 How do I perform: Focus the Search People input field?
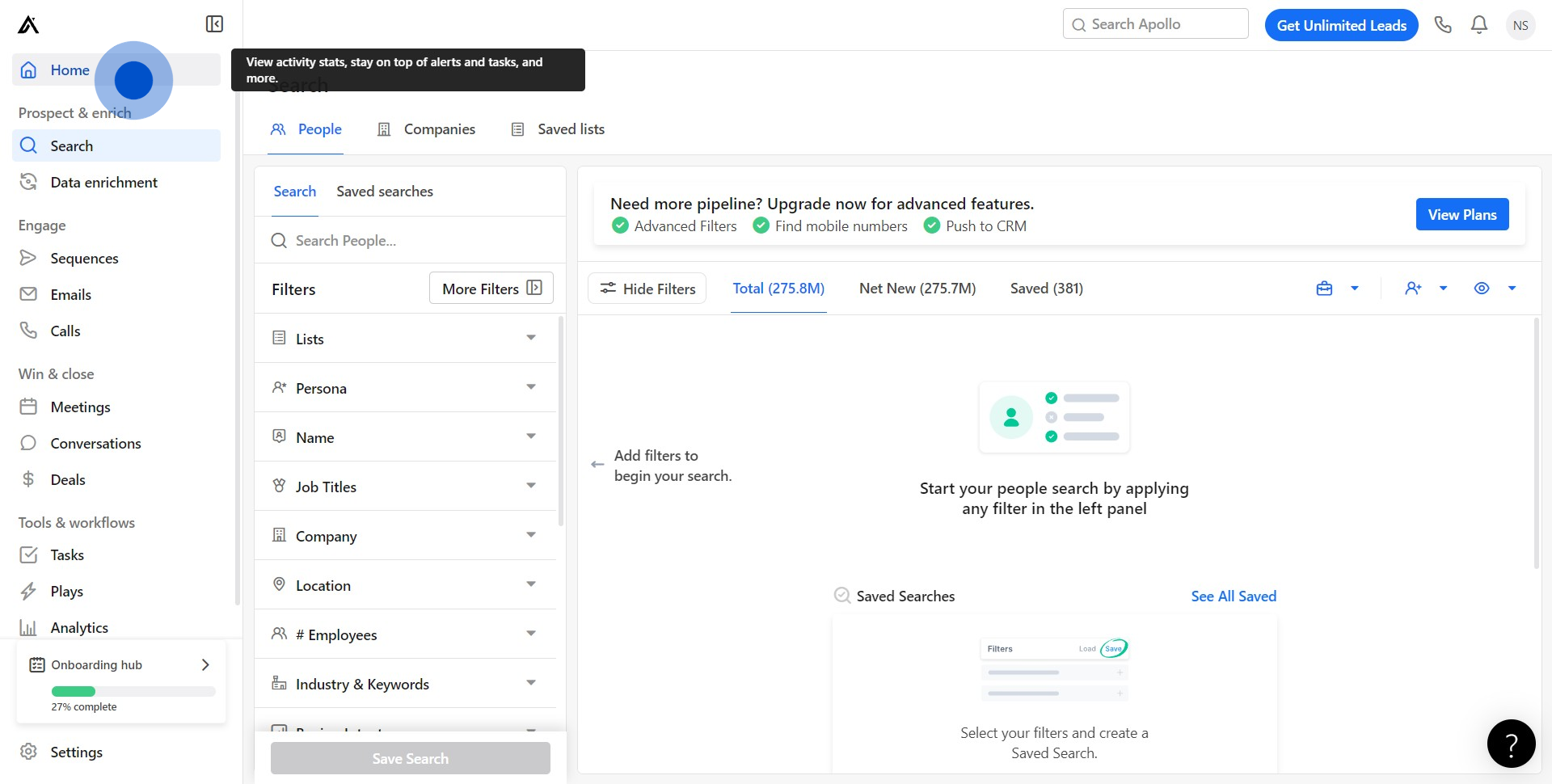[x=420, y=241]
